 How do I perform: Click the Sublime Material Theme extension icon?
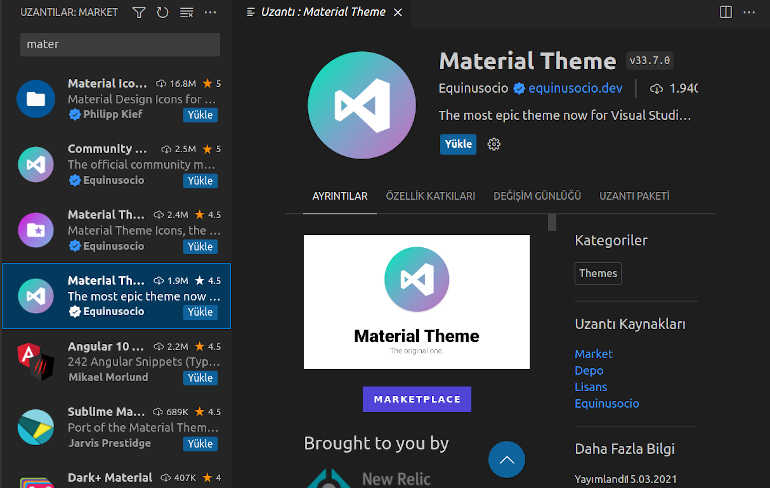coord(36,427)
